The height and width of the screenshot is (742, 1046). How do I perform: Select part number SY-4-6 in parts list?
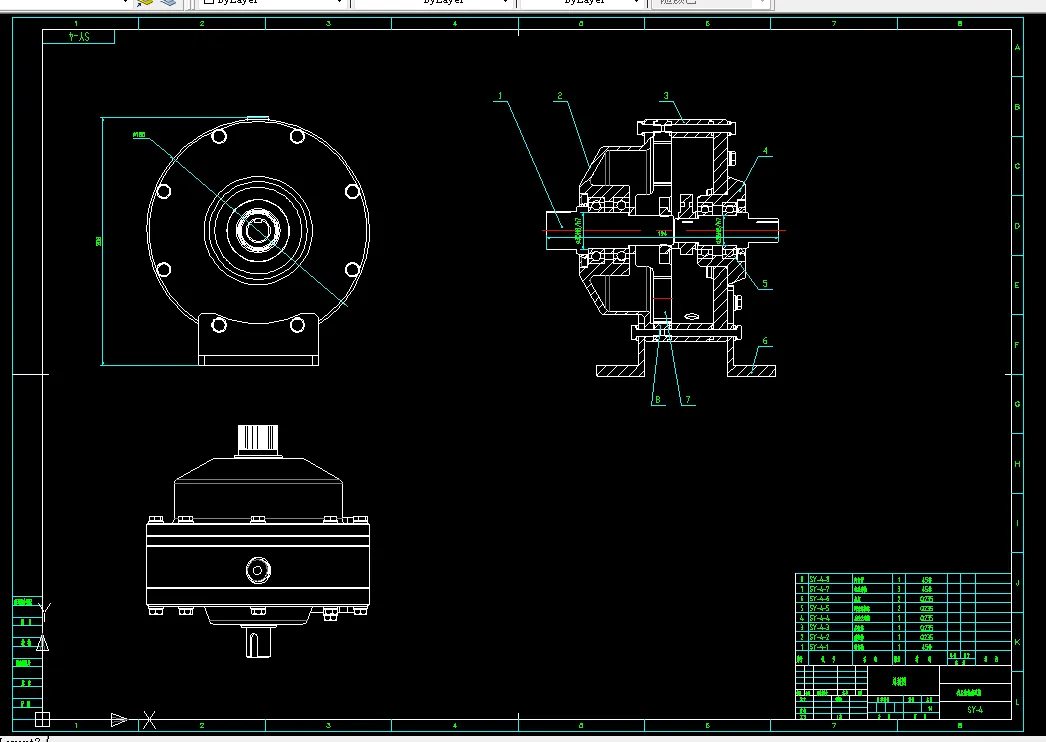pos(819,599)
